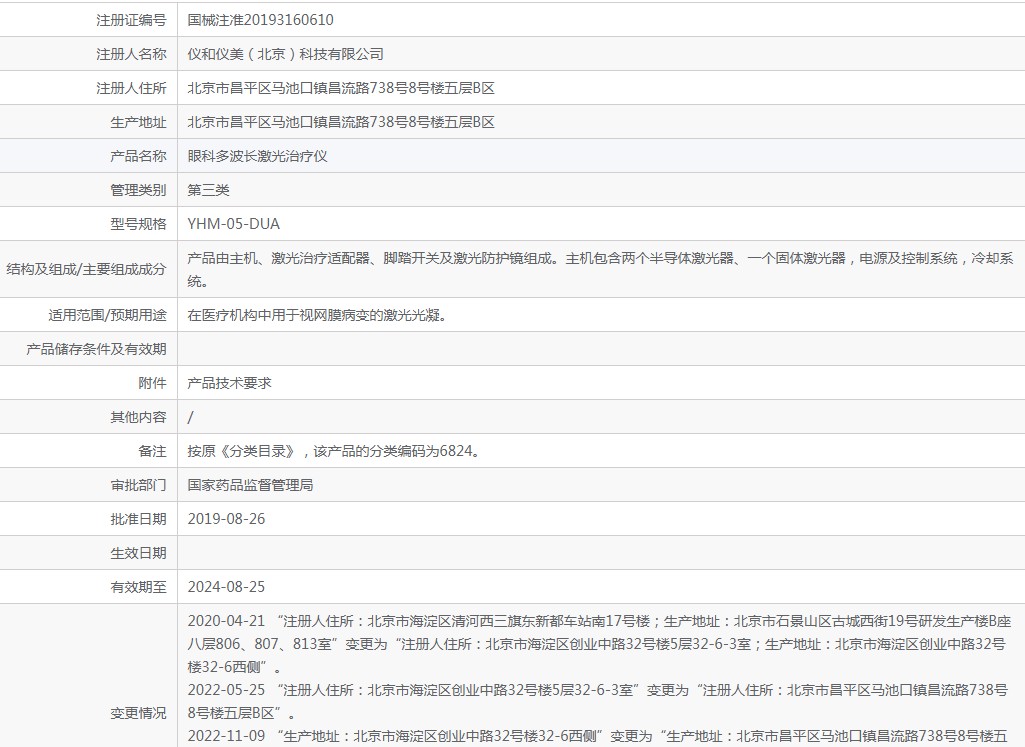Click the slash value of 其他内容
This screenshot has width=1025, height=747.
tap(190, 418)
